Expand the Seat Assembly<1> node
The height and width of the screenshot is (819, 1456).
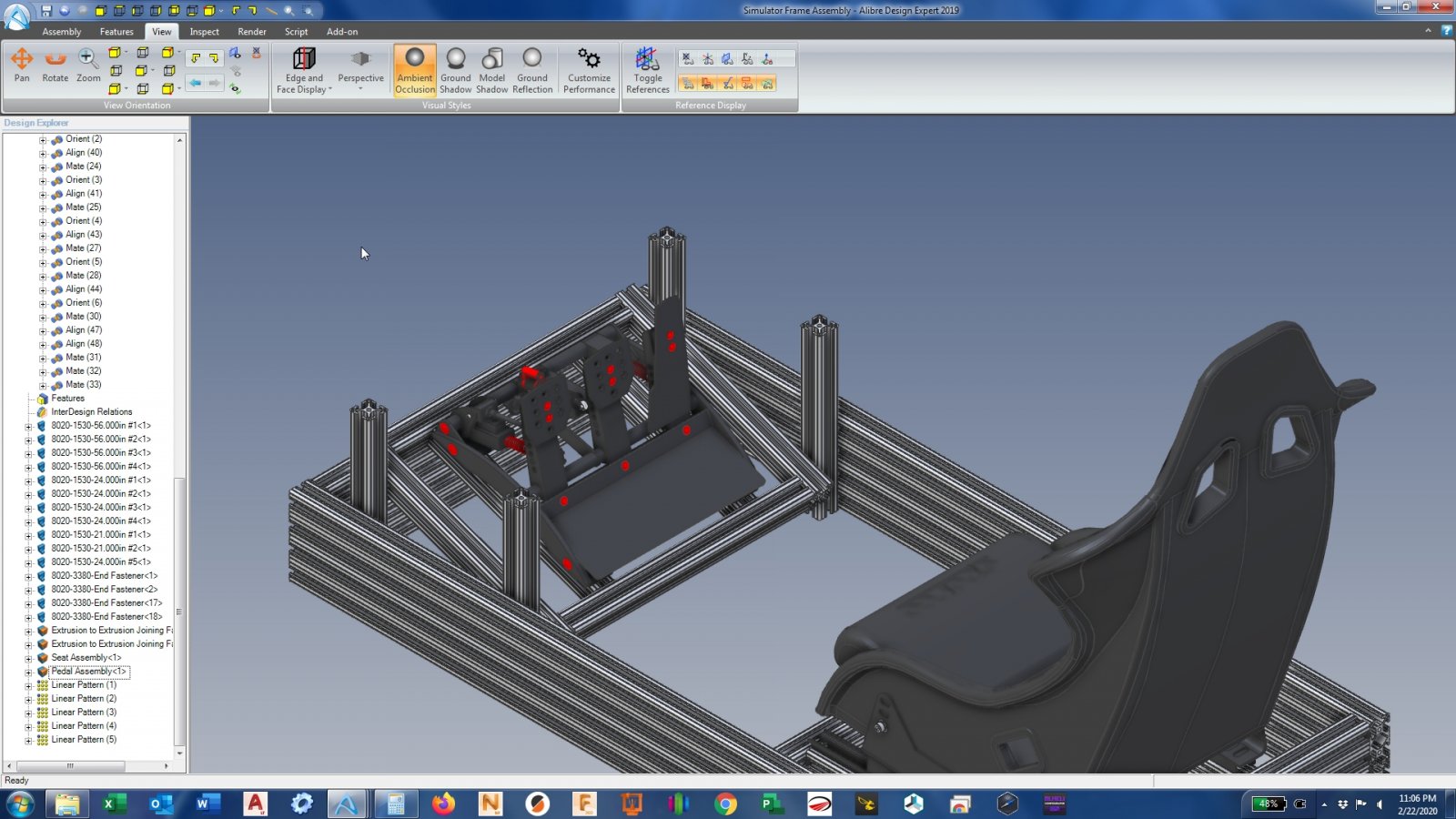(x=28, y=659)
